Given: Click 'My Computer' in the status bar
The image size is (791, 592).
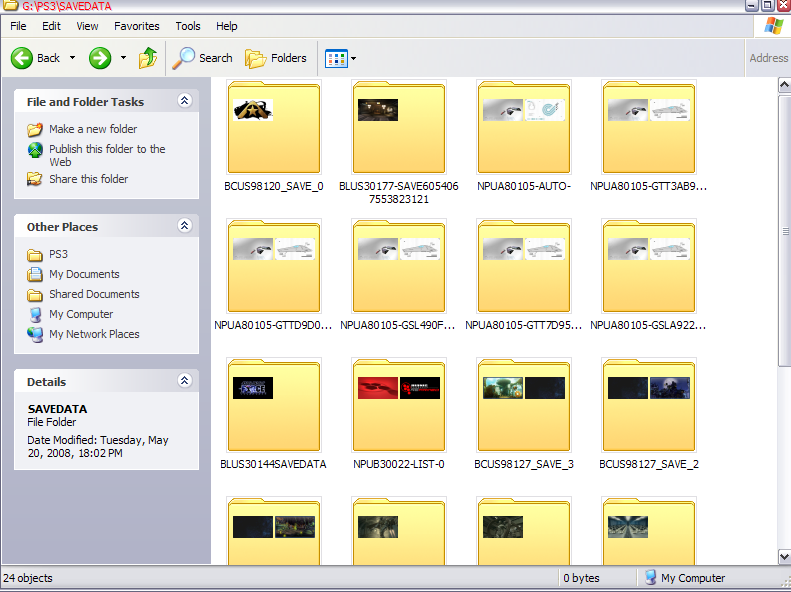Looking at the screenshot, I should [x=693, y=578].
